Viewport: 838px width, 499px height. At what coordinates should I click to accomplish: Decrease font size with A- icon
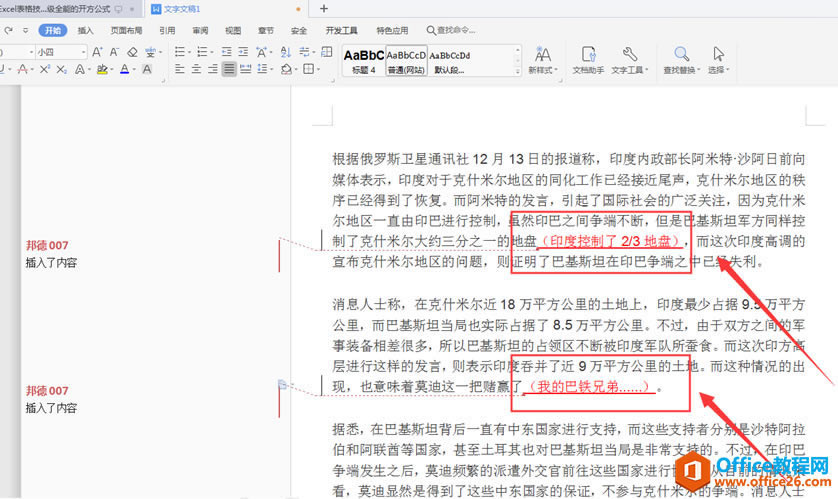tap(114, 52)
